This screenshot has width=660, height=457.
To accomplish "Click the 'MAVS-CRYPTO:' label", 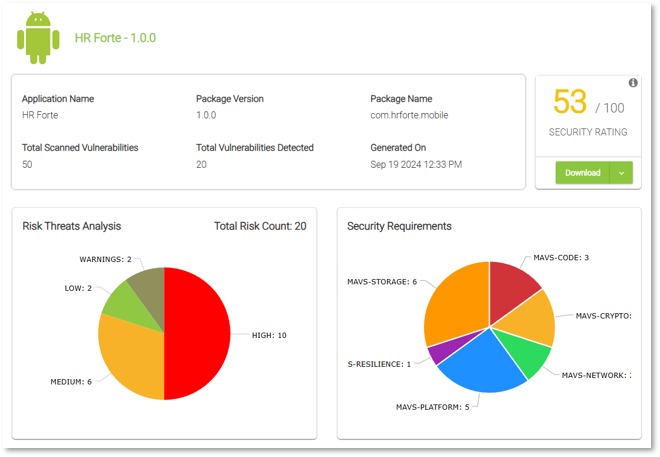I will pos(604,316).
